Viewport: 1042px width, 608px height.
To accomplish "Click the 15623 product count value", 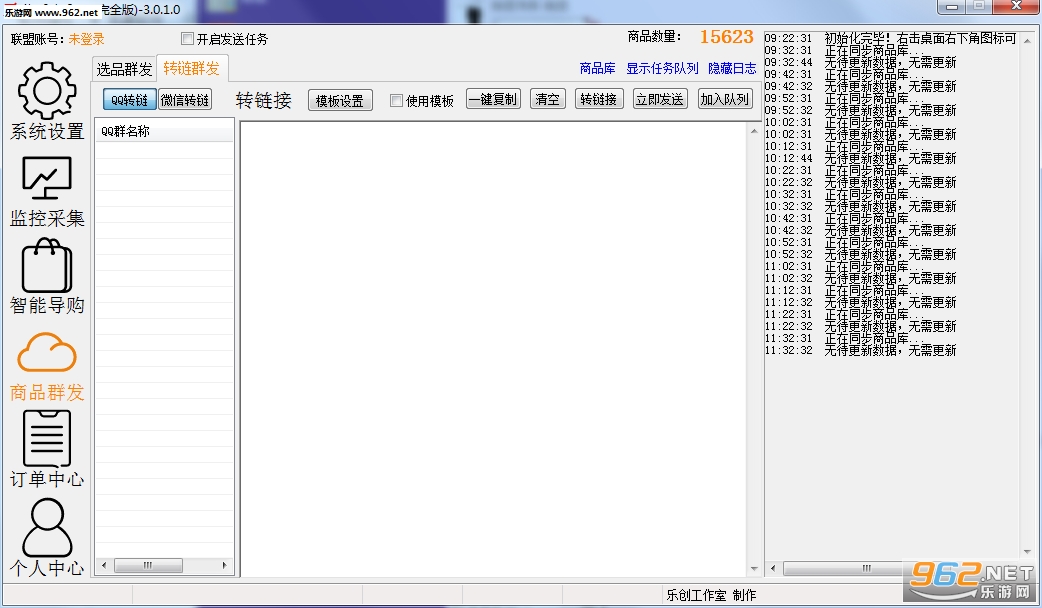I will pyautogui.click(x=726, y=37).
